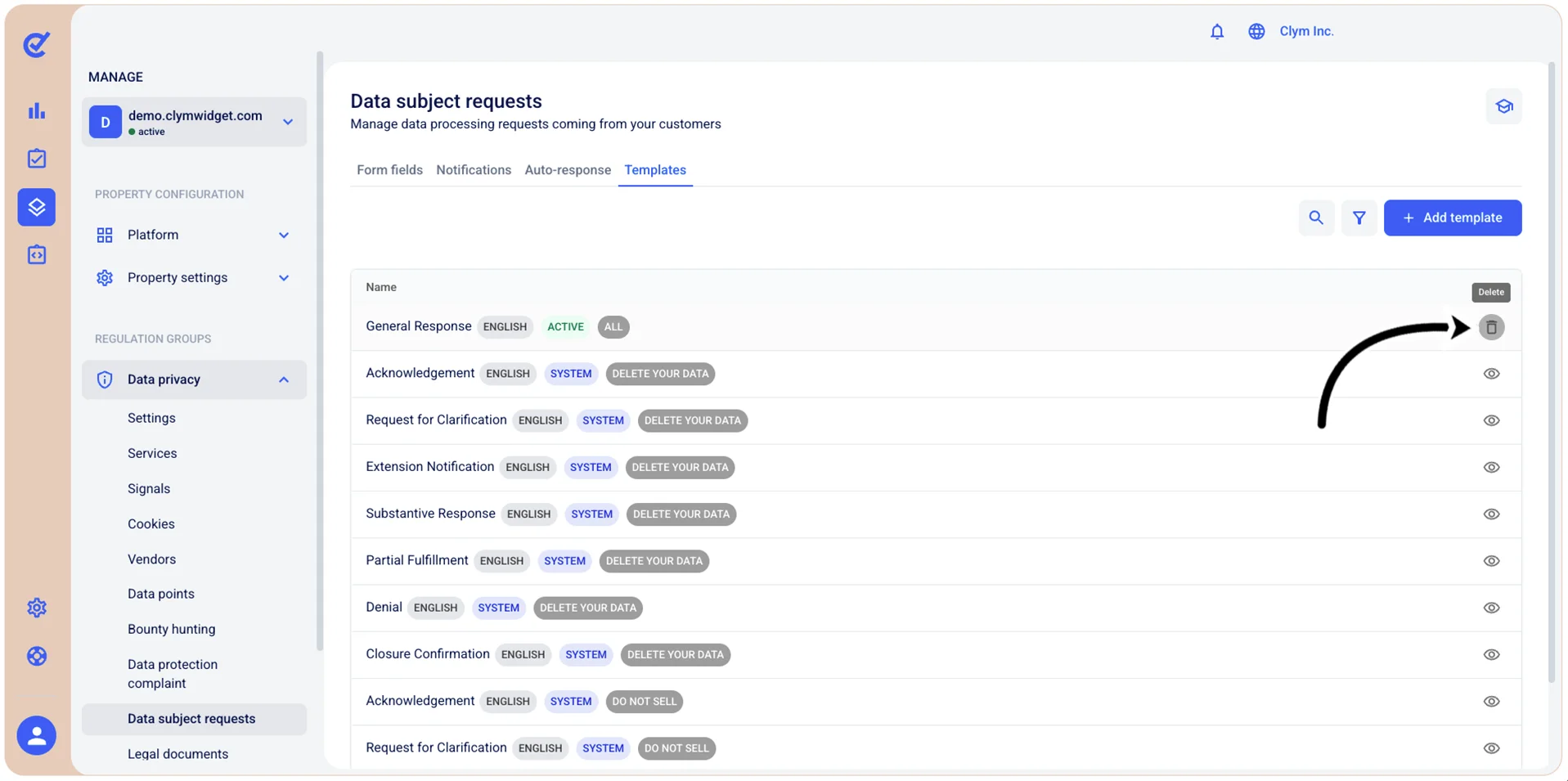
Task: Open the graduation cap tutorial icon
Action: point(1503,106)
